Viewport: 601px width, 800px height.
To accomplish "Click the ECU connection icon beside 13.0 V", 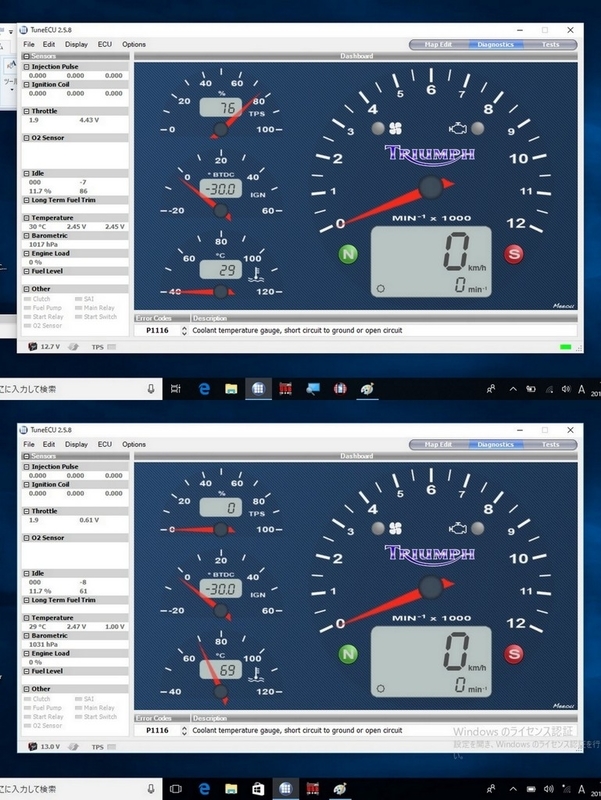I will point(33,746).
